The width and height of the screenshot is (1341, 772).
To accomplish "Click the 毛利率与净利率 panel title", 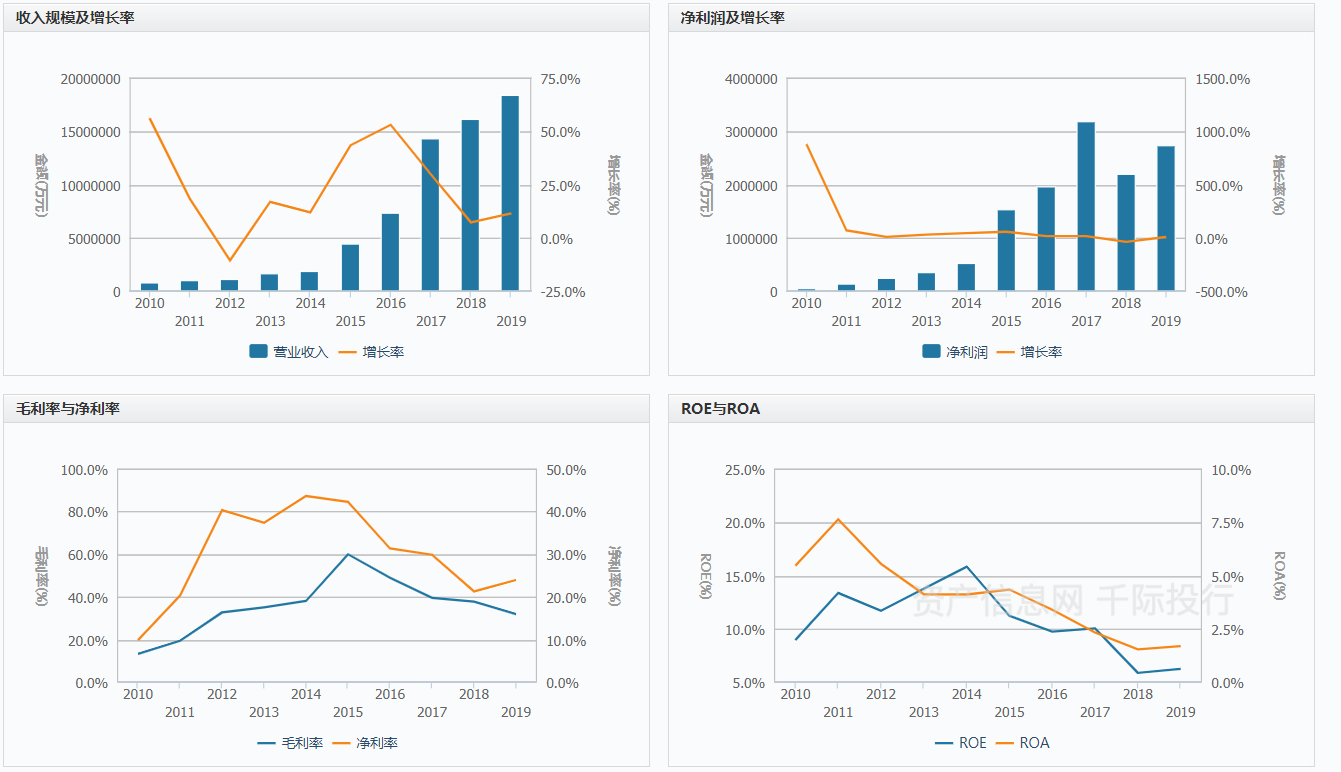I will coord(68,408).
